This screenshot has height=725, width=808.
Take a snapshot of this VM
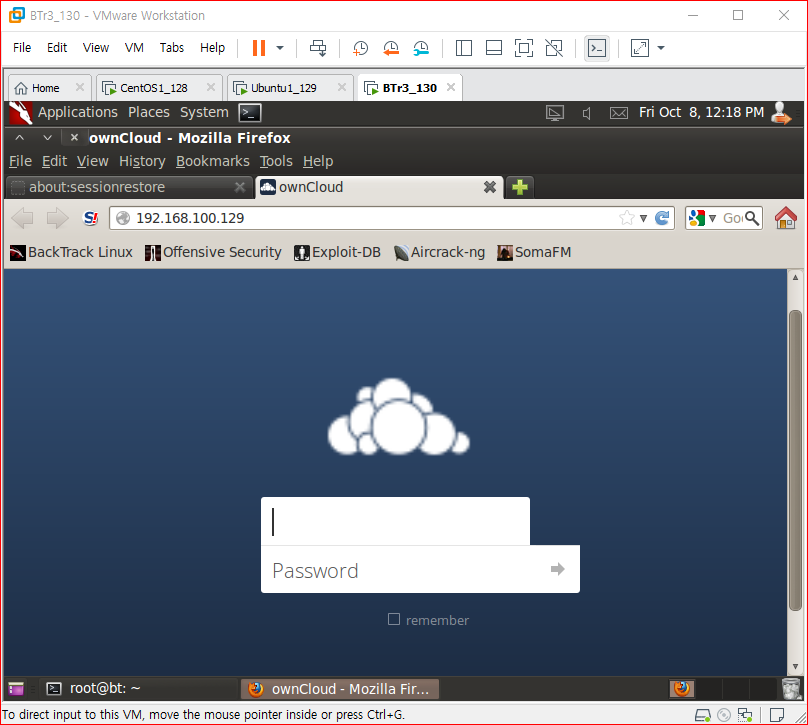(x=360, y=48)
